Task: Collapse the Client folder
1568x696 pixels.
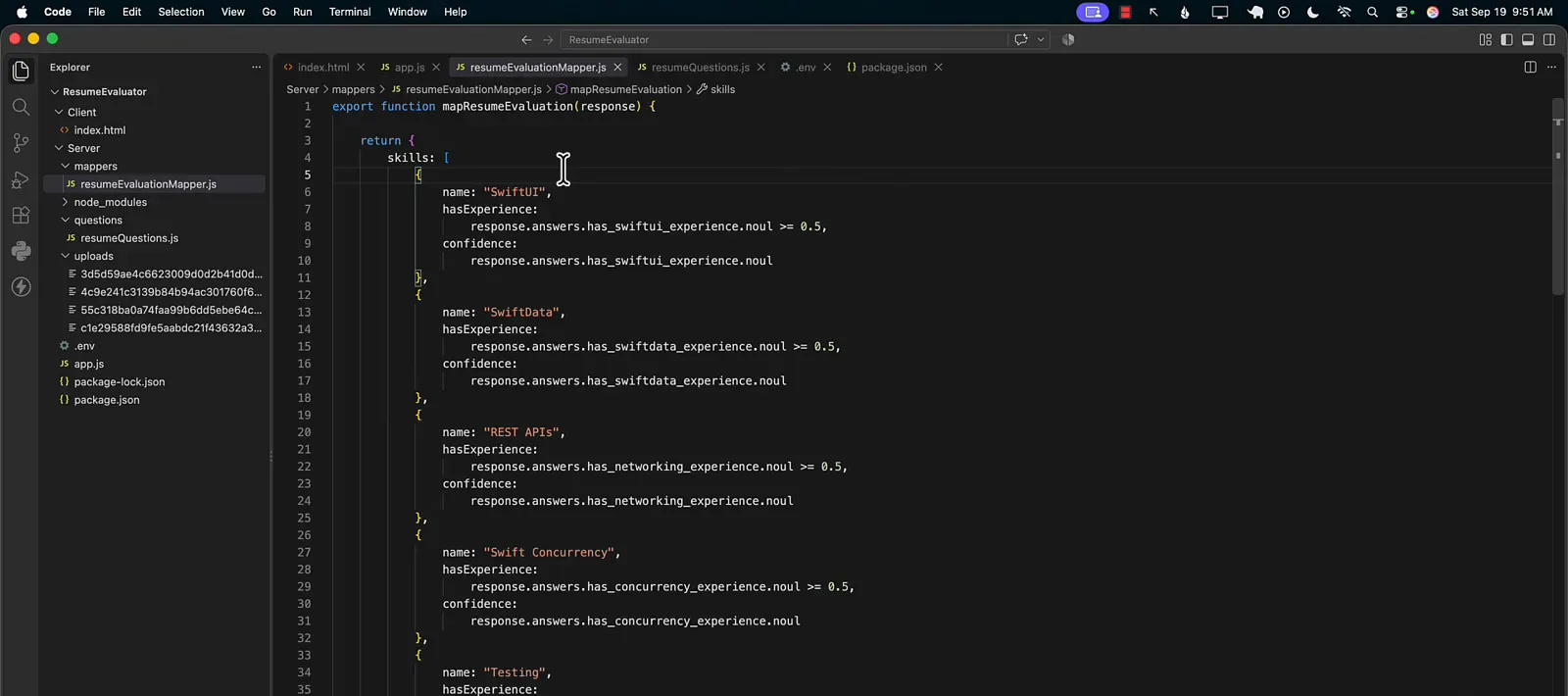Action: click(x=59, y=113)
